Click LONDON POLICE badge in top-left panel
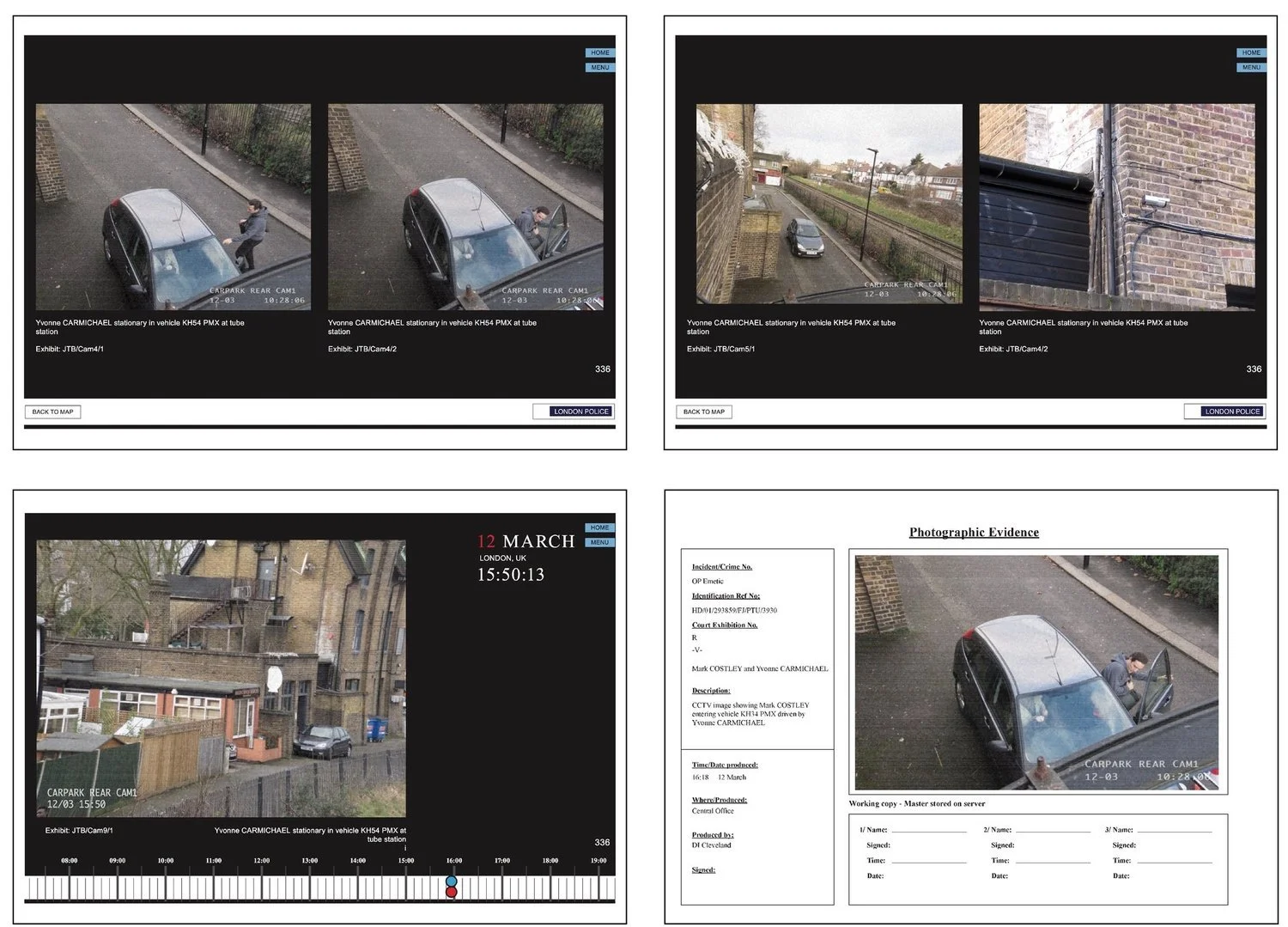 [580, 412]
